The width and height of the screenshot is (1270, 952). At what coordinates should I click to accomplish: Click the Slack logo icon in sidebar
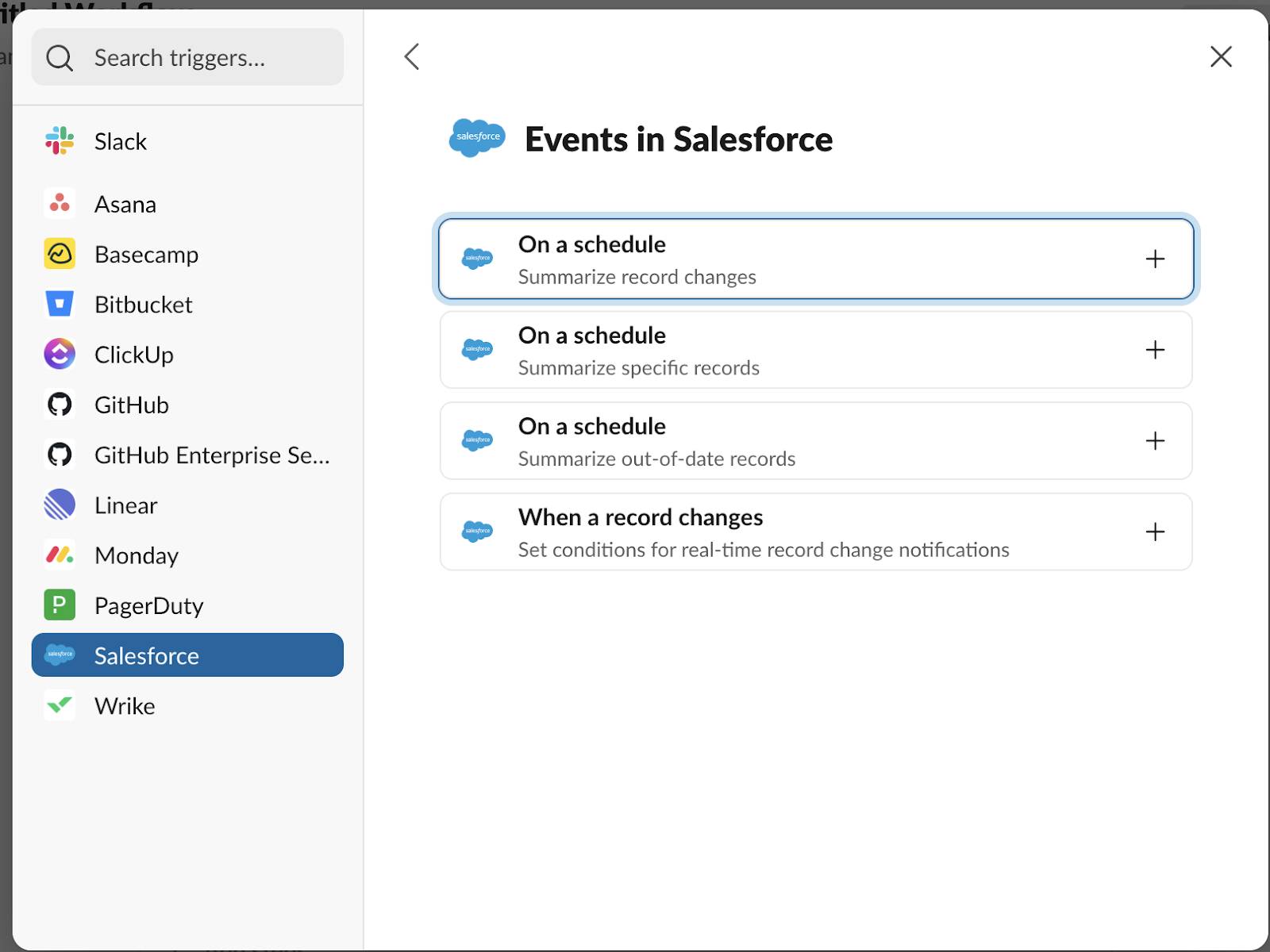(x=60, y=141)
